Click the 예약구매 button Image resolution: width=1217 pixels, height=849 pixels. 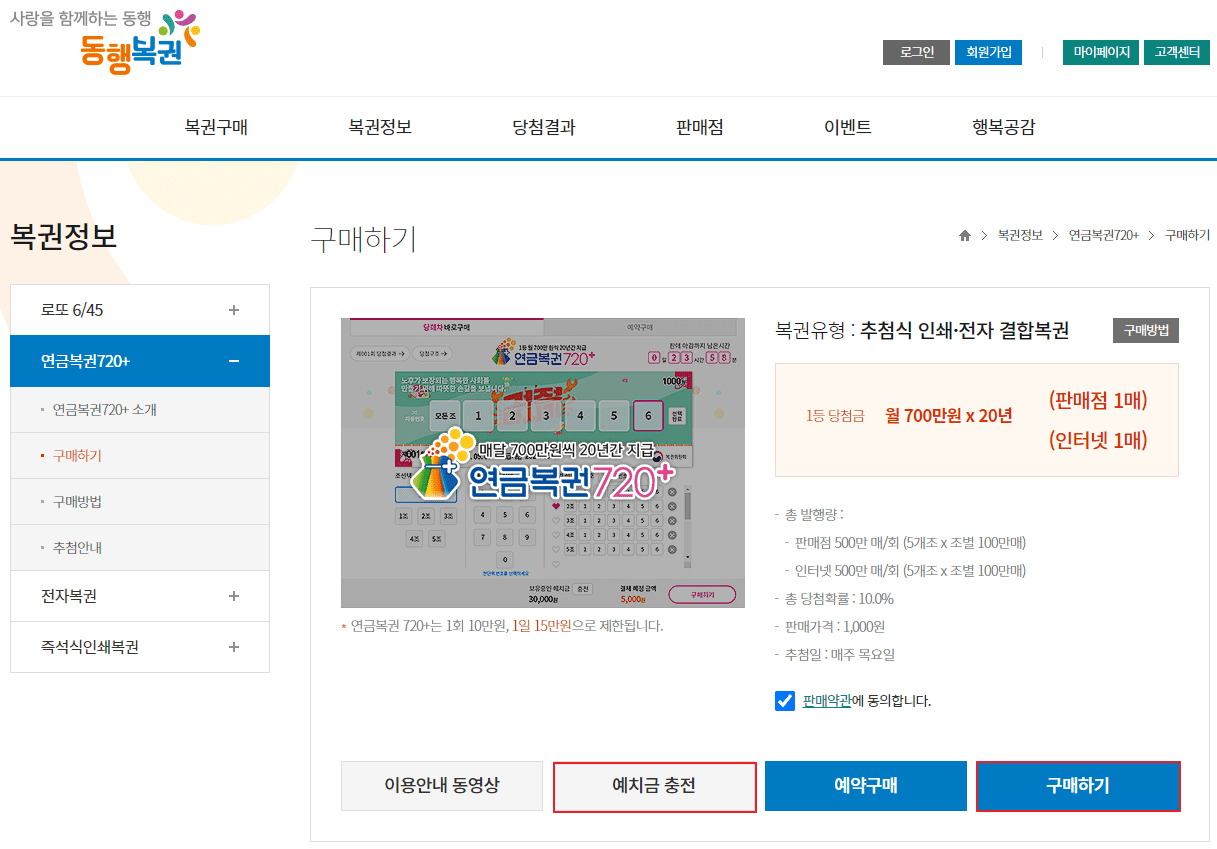tap(866, 786)
